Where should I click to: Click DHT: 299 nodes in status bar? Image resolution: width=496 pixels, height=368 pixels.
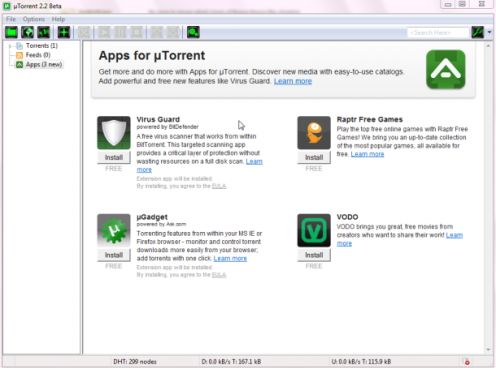pyautogui.click(x=135, y=362)
